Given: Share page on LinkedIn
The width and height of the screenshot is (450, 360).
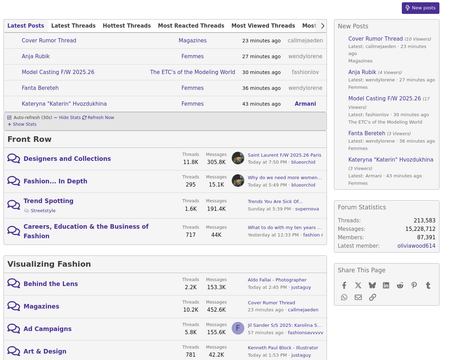Looking at the screenshot, I should 386,285.
